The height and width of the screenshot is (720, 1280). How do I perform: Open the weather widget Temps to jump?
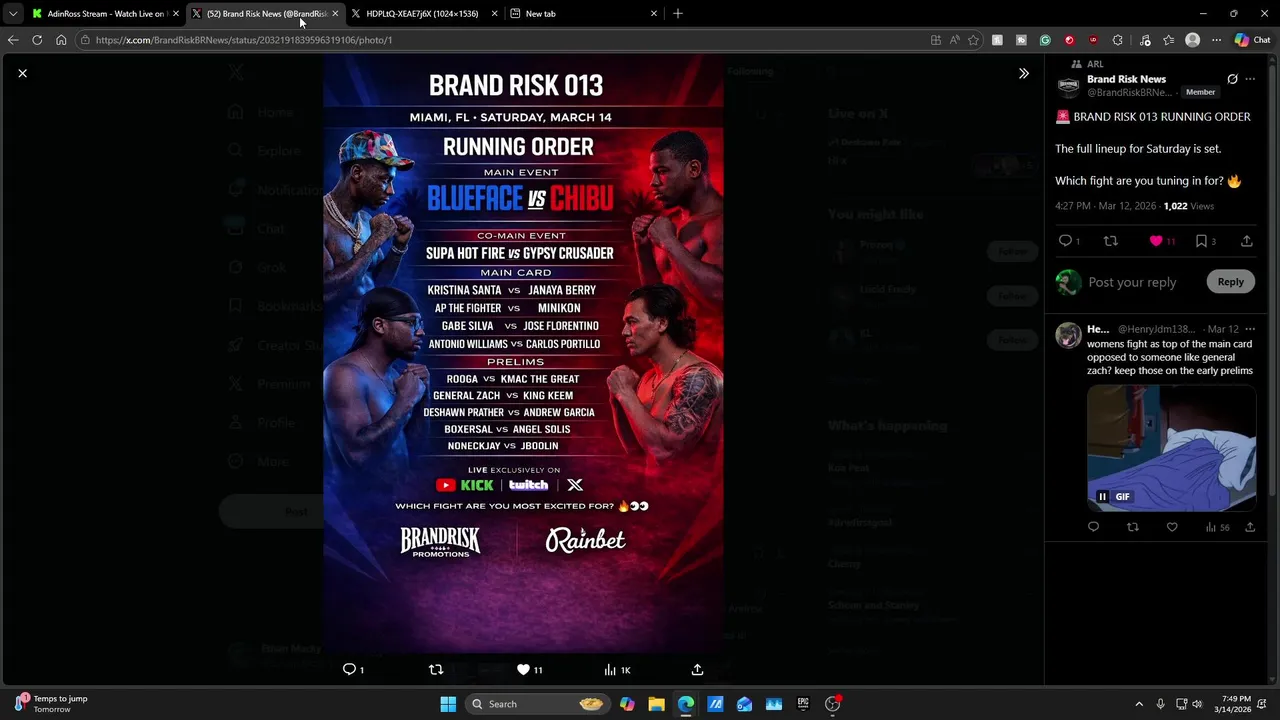(x=50, y=704)
